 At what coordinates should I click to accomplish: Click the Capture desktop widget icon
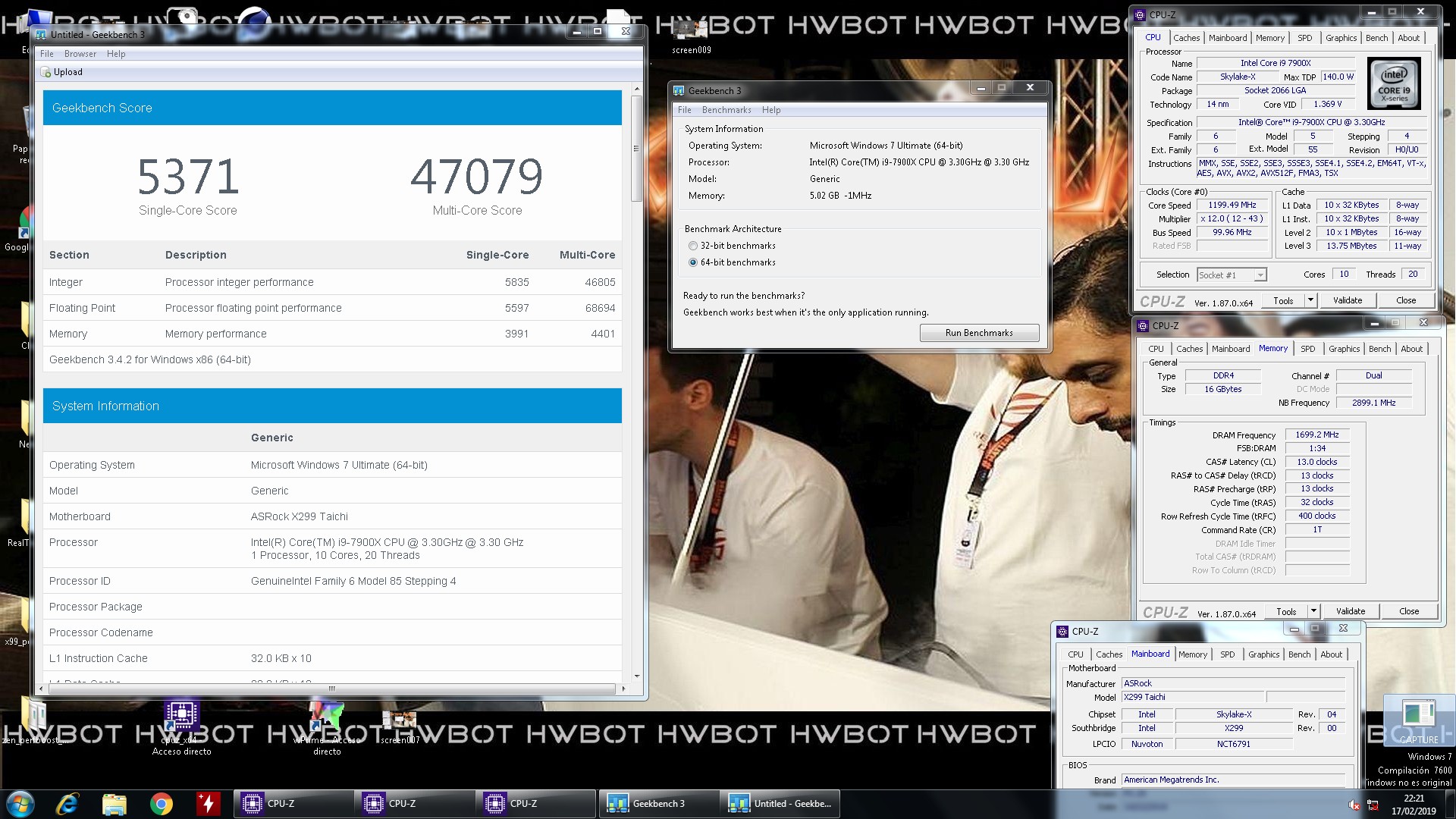point(1418,719)
